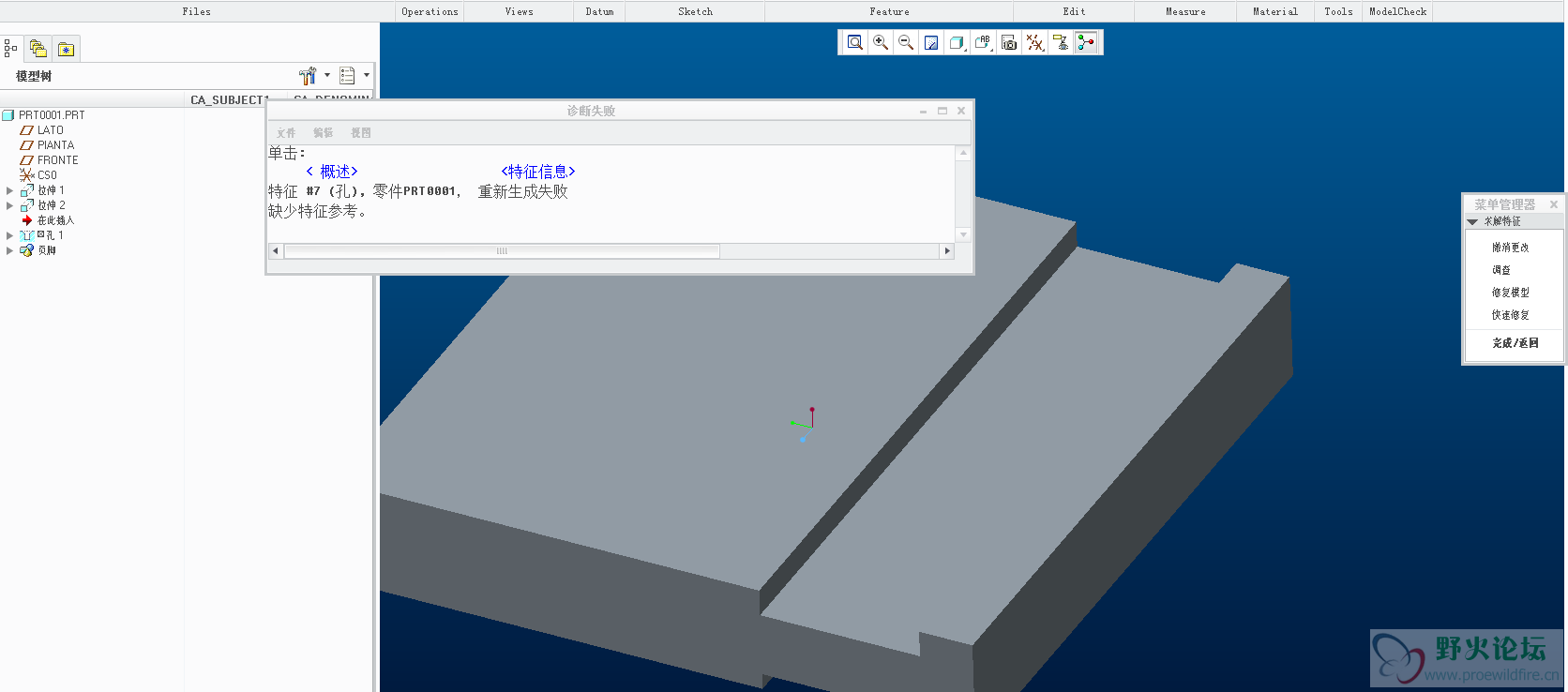Choose 修复模型 in menu manager
This screenshot has height=692, width=1568.
[1511, 293]
